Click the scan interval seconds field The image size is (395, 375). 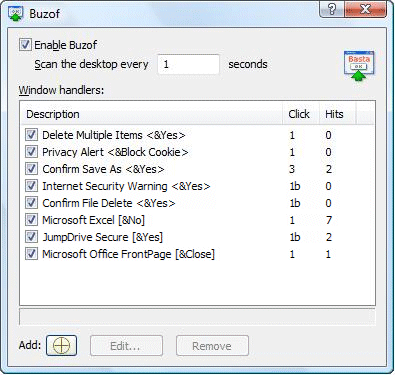click(189, 64)
